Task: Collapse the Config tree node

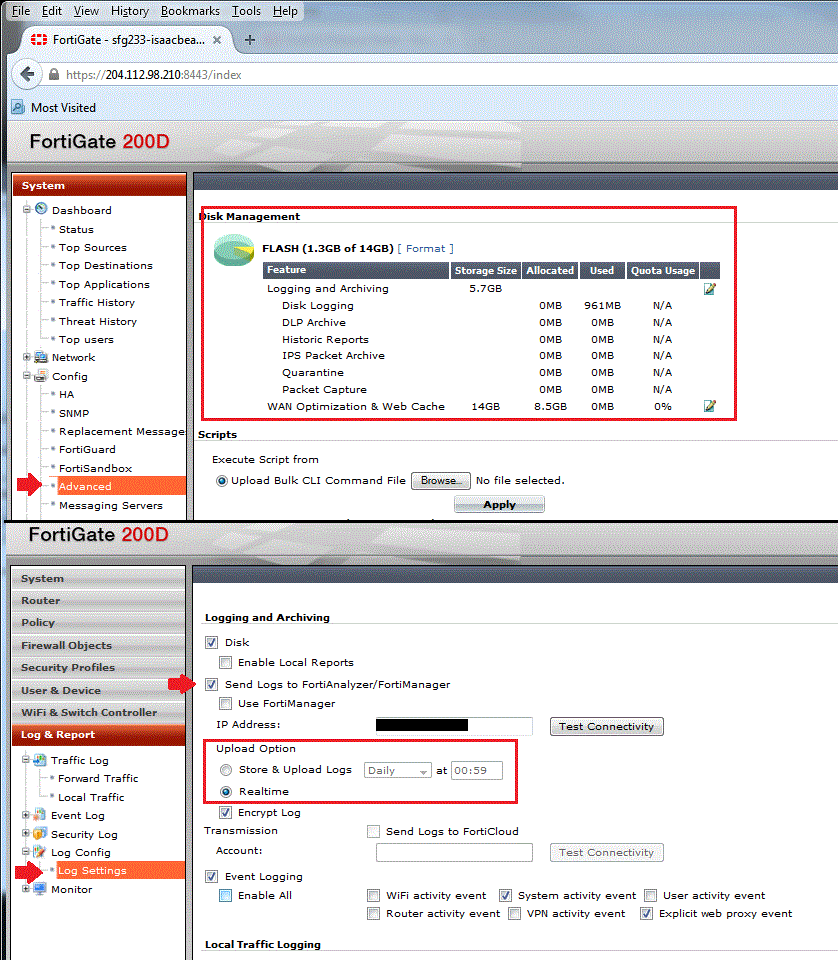Action: pos(26,376)
